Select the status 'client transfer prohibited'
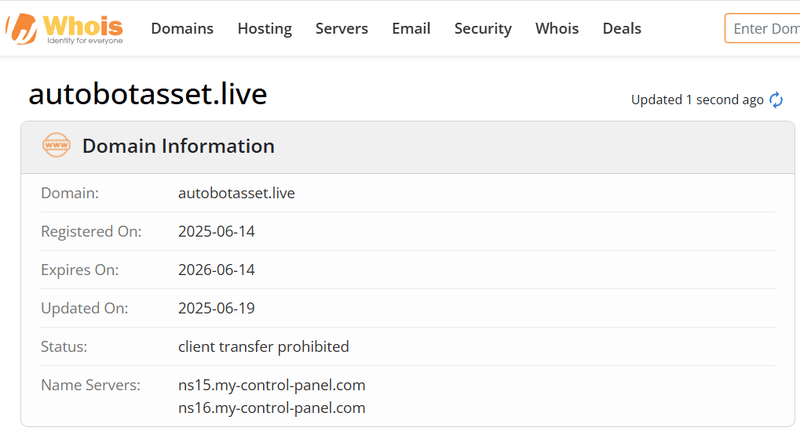 (263, 347)
